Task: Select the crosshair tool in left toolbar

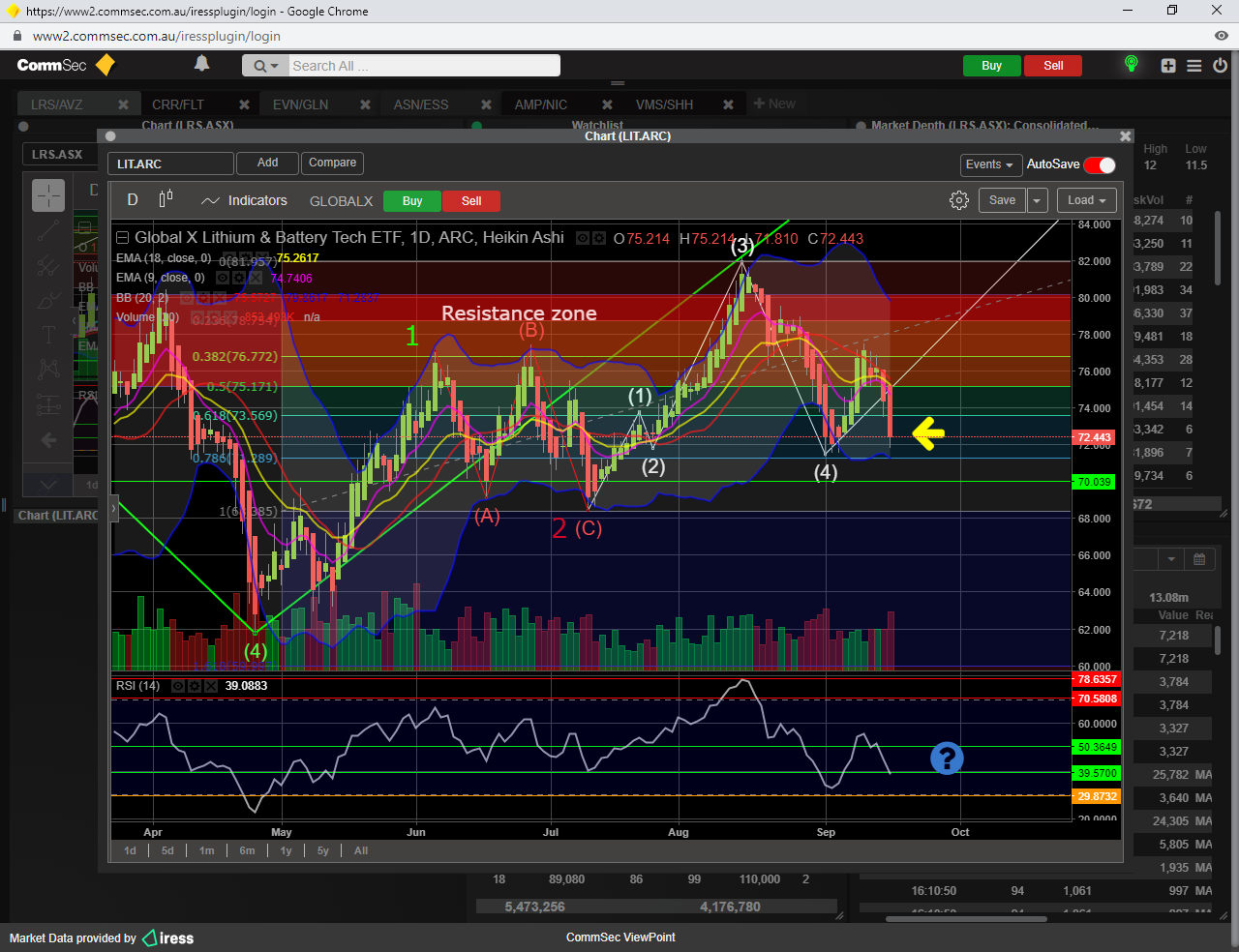Action: click(48, 195)
